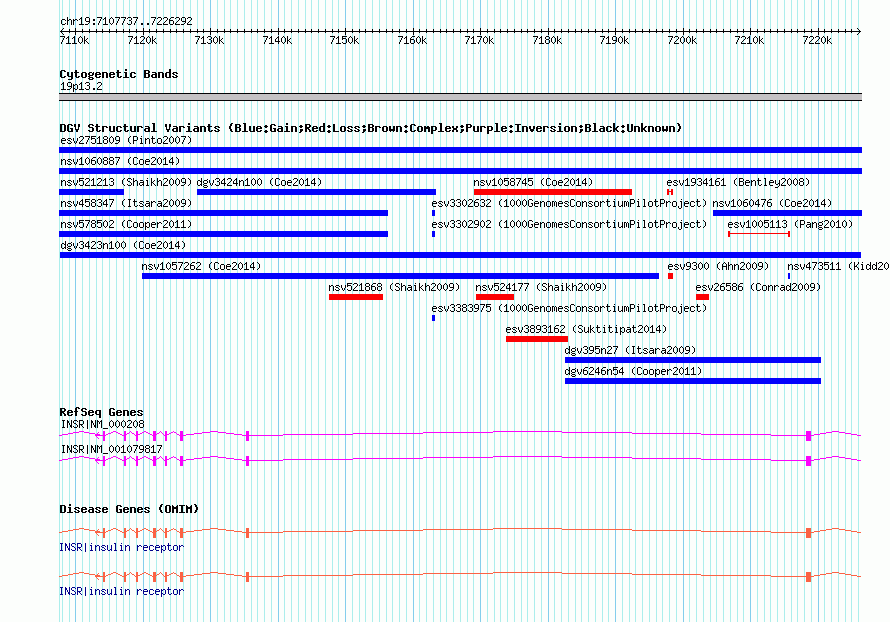This screenshot has height=622, width=890.
Task: Select the nsv524177 (Shaikh2009) label
Action: click(541, 287)
